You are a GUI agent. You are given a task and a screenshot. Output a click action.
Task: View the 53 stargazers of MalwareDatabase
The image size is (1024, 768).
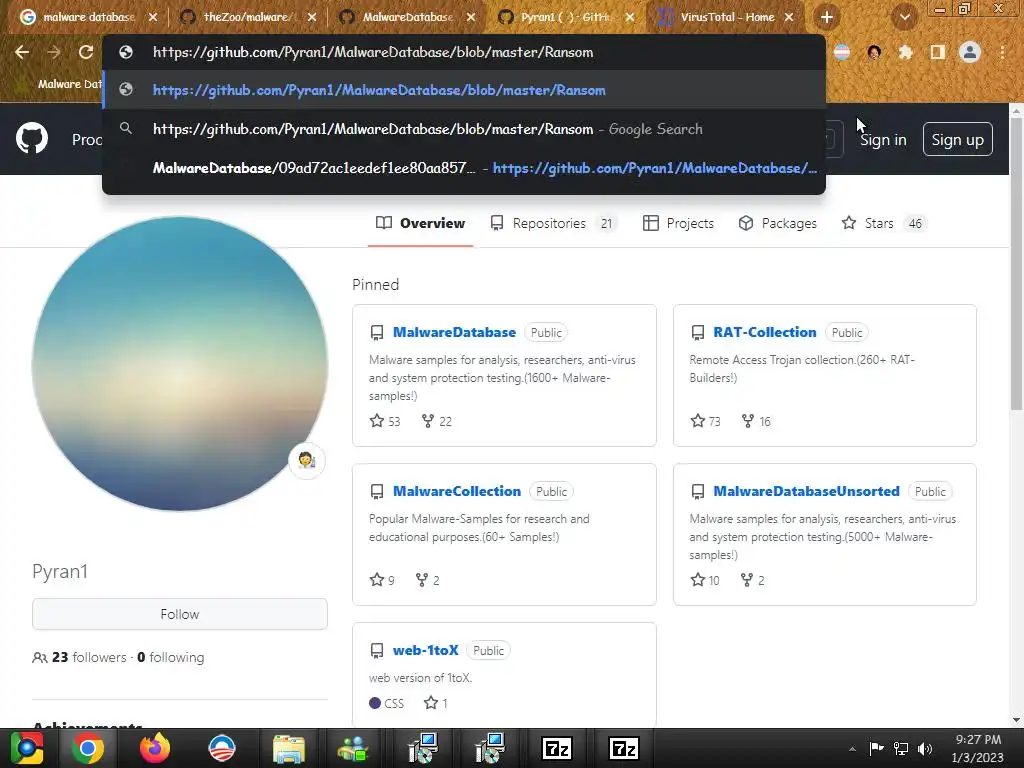(385, 421)
